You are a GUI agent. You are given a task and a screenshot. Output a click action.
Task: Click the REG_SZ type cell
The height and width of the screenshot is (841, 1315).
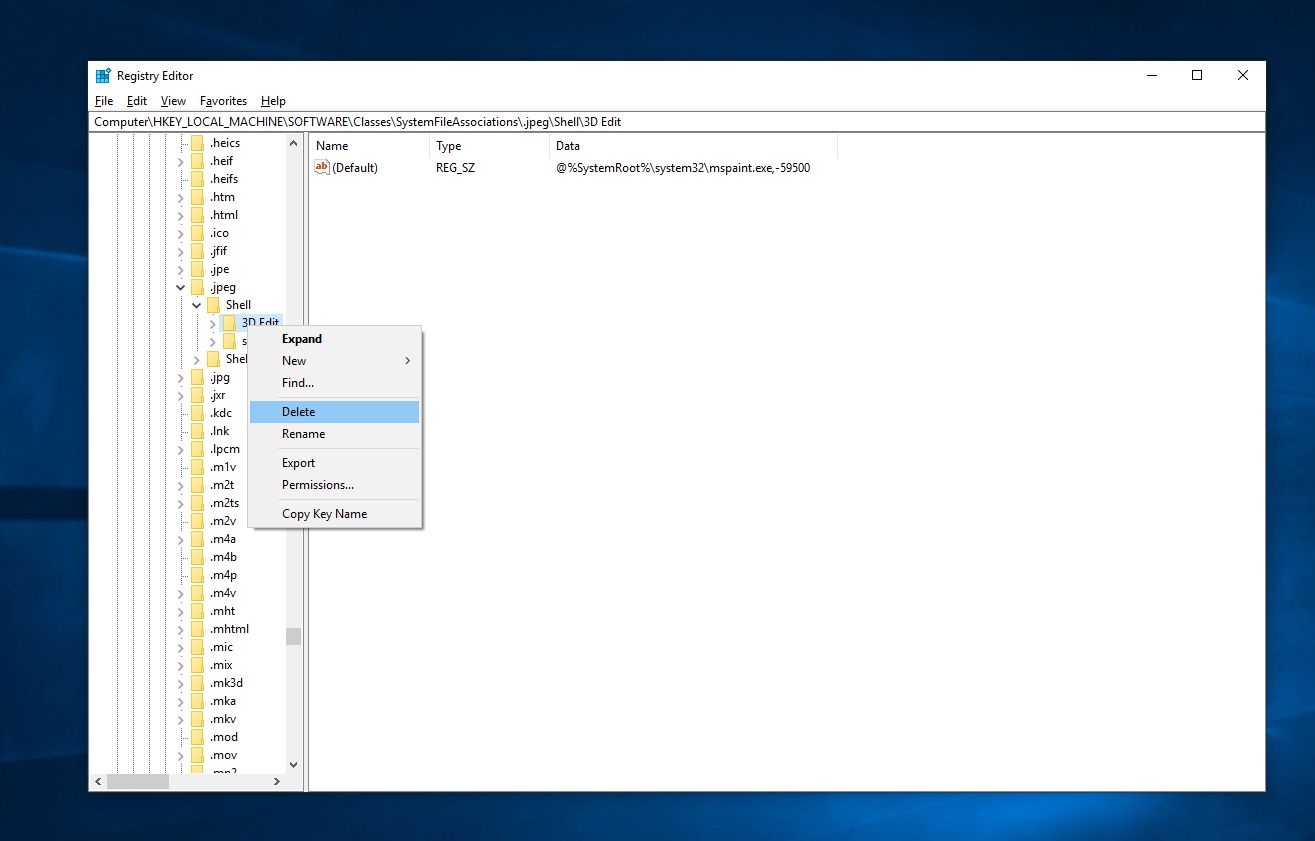click(x=456, y=168)
